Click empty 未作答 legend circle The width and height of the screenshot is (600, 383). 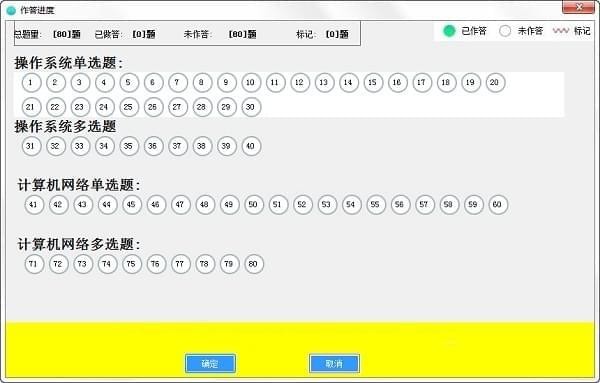505,31
